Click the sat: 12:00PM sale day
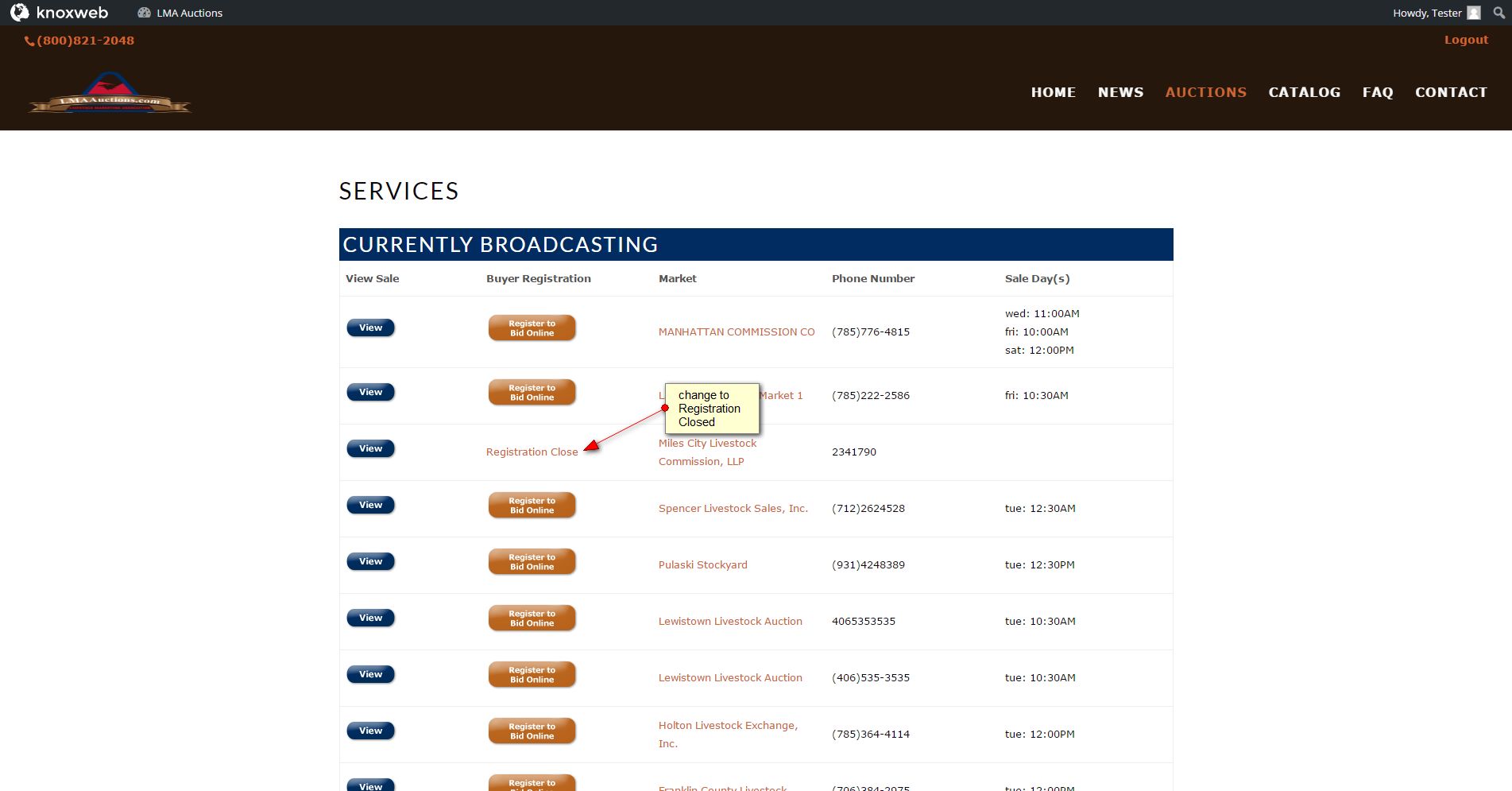 click(x=1039, y=351)
